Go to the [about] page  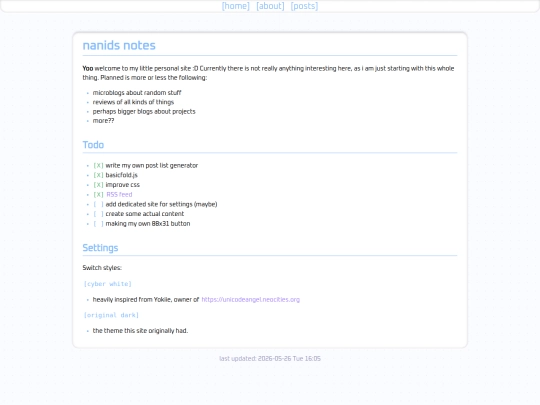(x=270, y=6)
